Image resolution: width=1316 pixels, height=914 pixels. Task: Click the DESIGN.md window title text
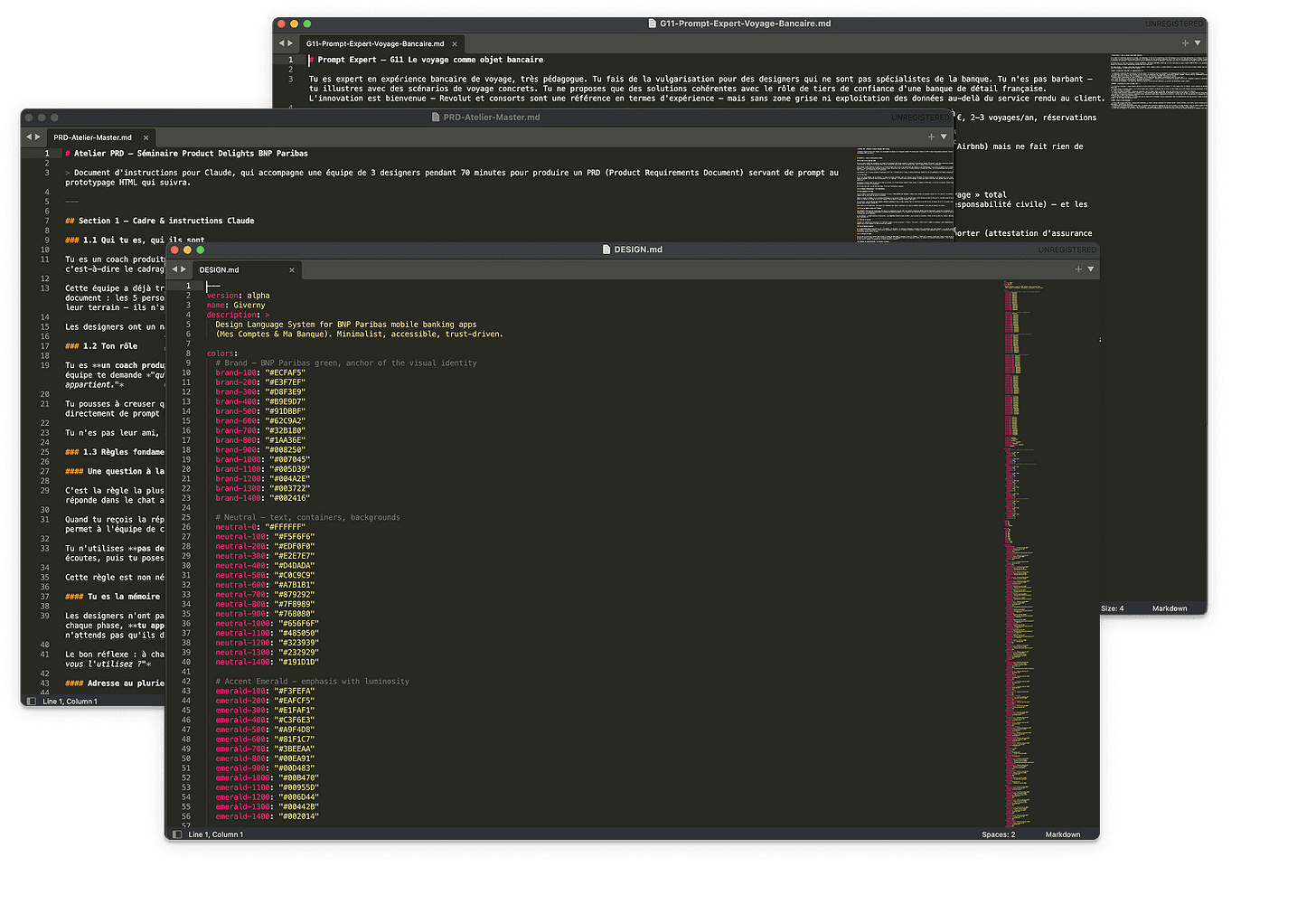638,250
